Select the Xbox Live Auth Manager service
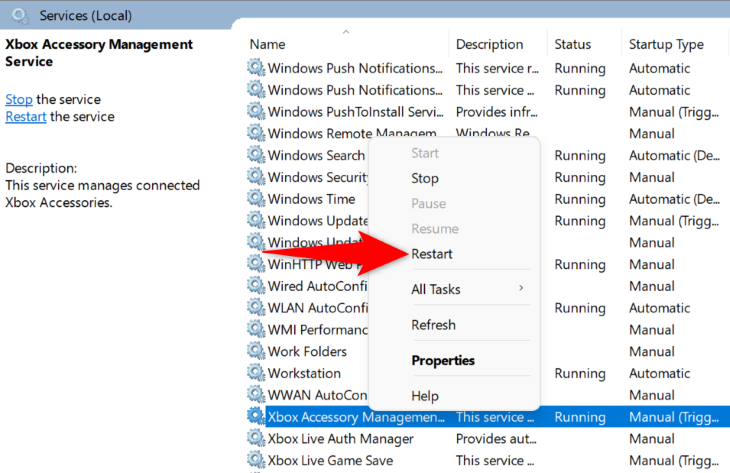The width and height of the screenshot is (730, 473). (340, 439)
